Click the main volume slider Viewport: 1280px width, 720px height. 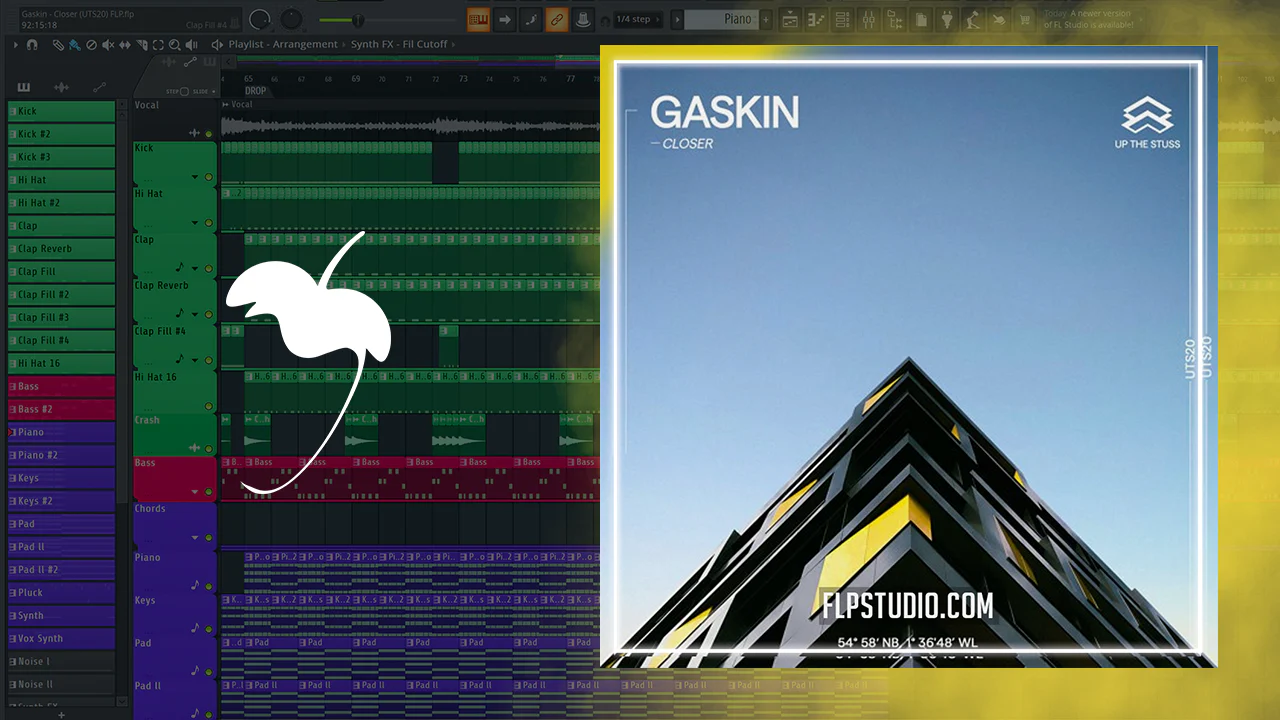[x=386, y=20]
